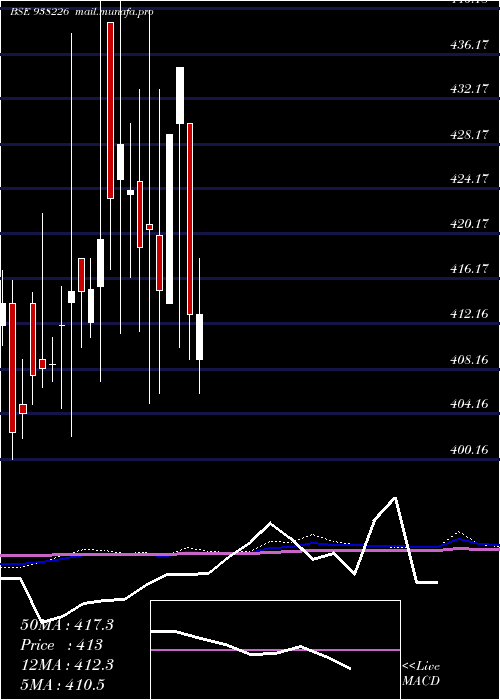
Task: Click the 420.17 price axis label
Action: coord(467,224)
